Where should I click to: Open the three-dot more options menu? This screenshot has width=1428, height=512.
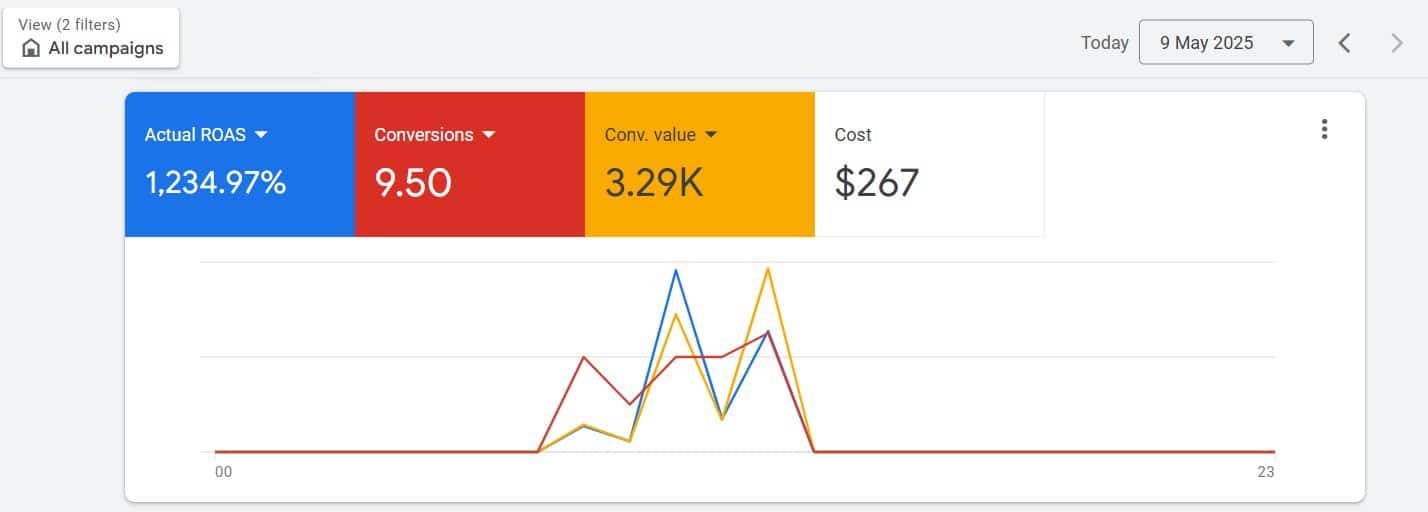1324,129
